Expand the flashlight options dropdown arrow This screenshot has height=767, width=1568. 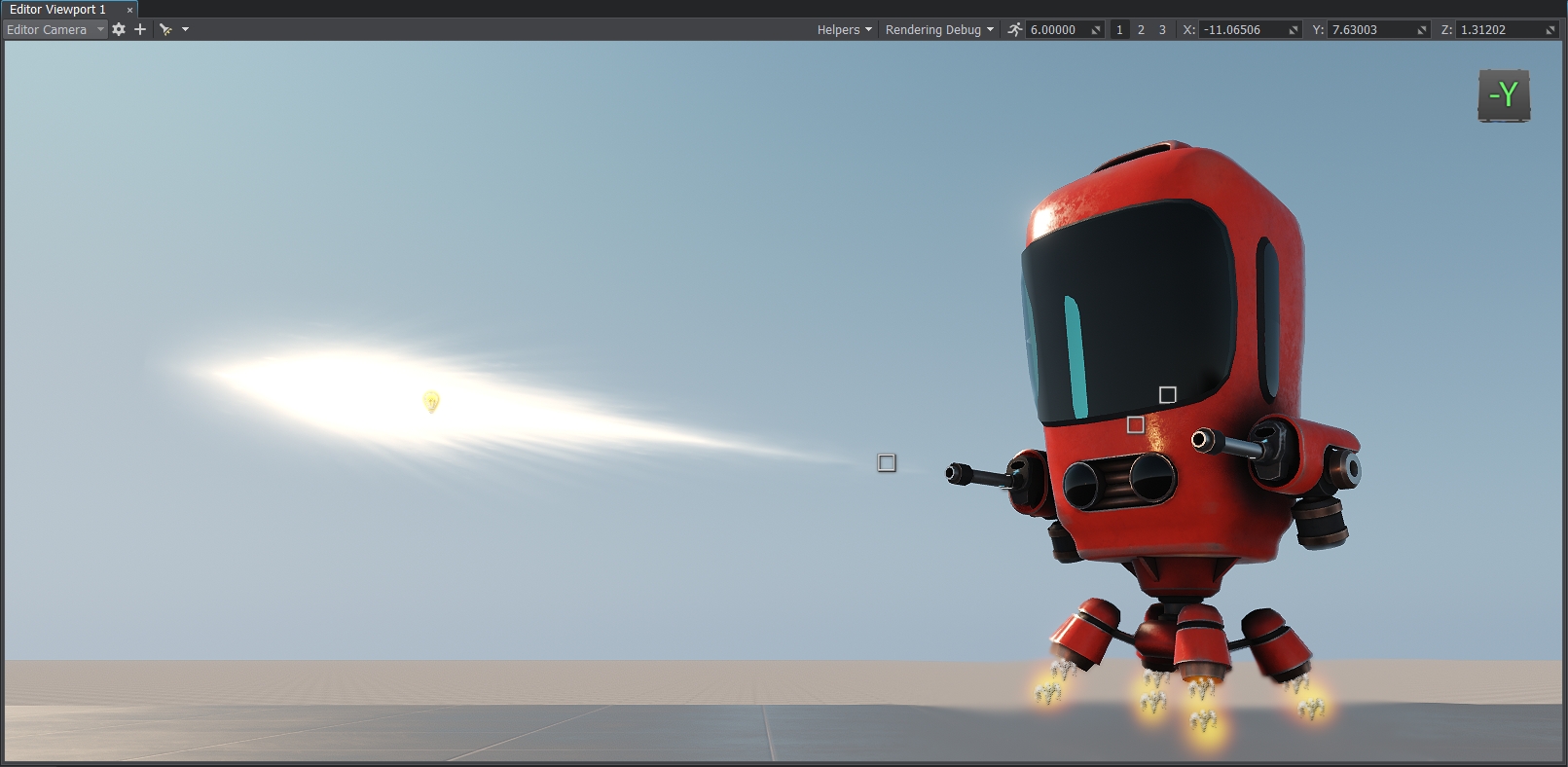(185, 29)
